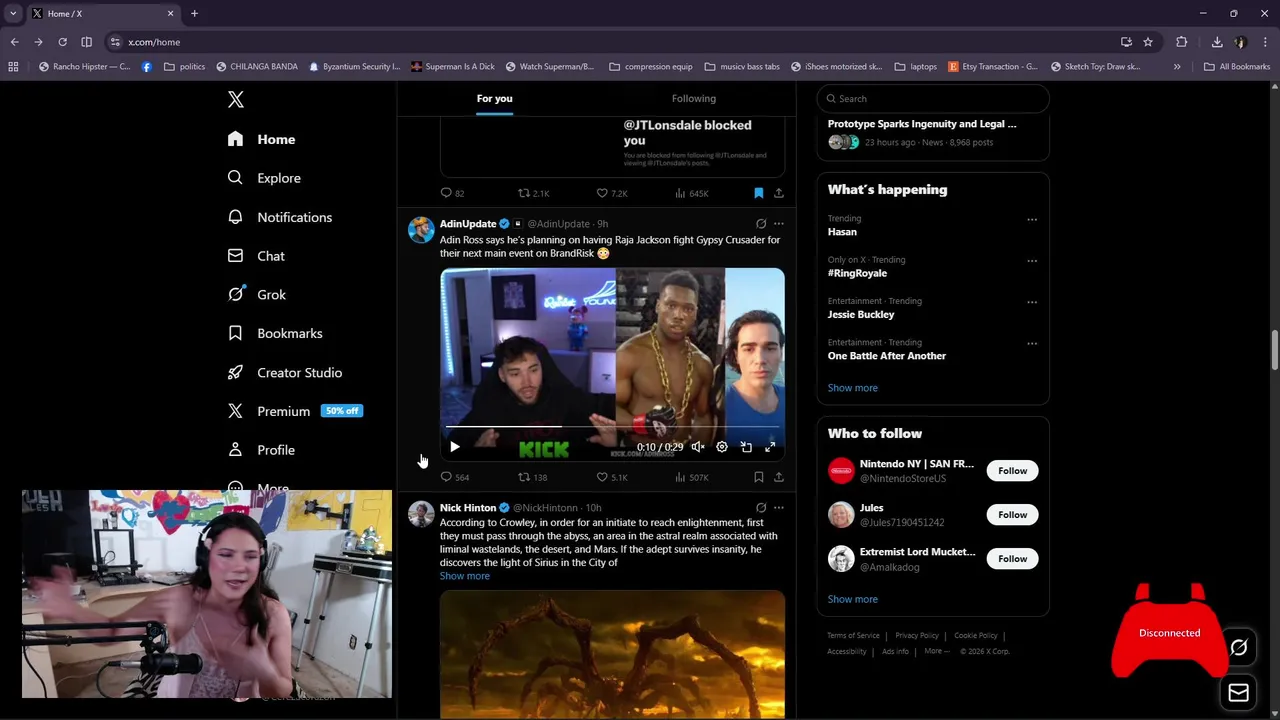
Task: Go to Home in sidebar
Action: coord(262,139)
